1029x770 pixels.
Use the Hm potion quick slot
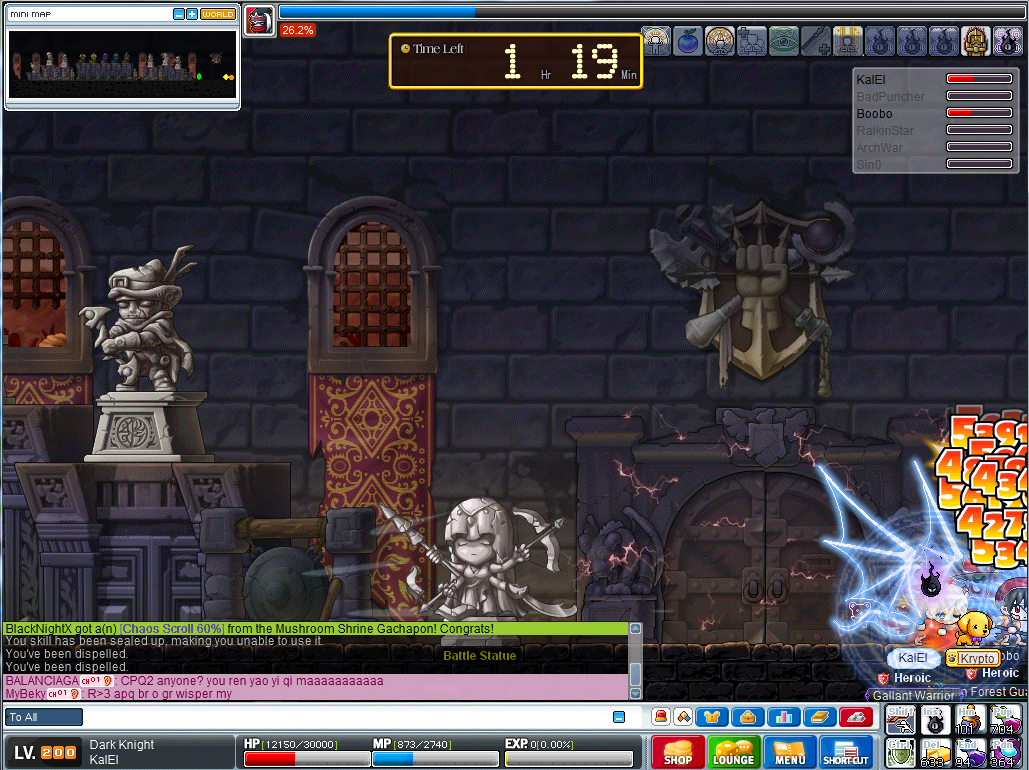pyautogui.click(x=970, y=720)
